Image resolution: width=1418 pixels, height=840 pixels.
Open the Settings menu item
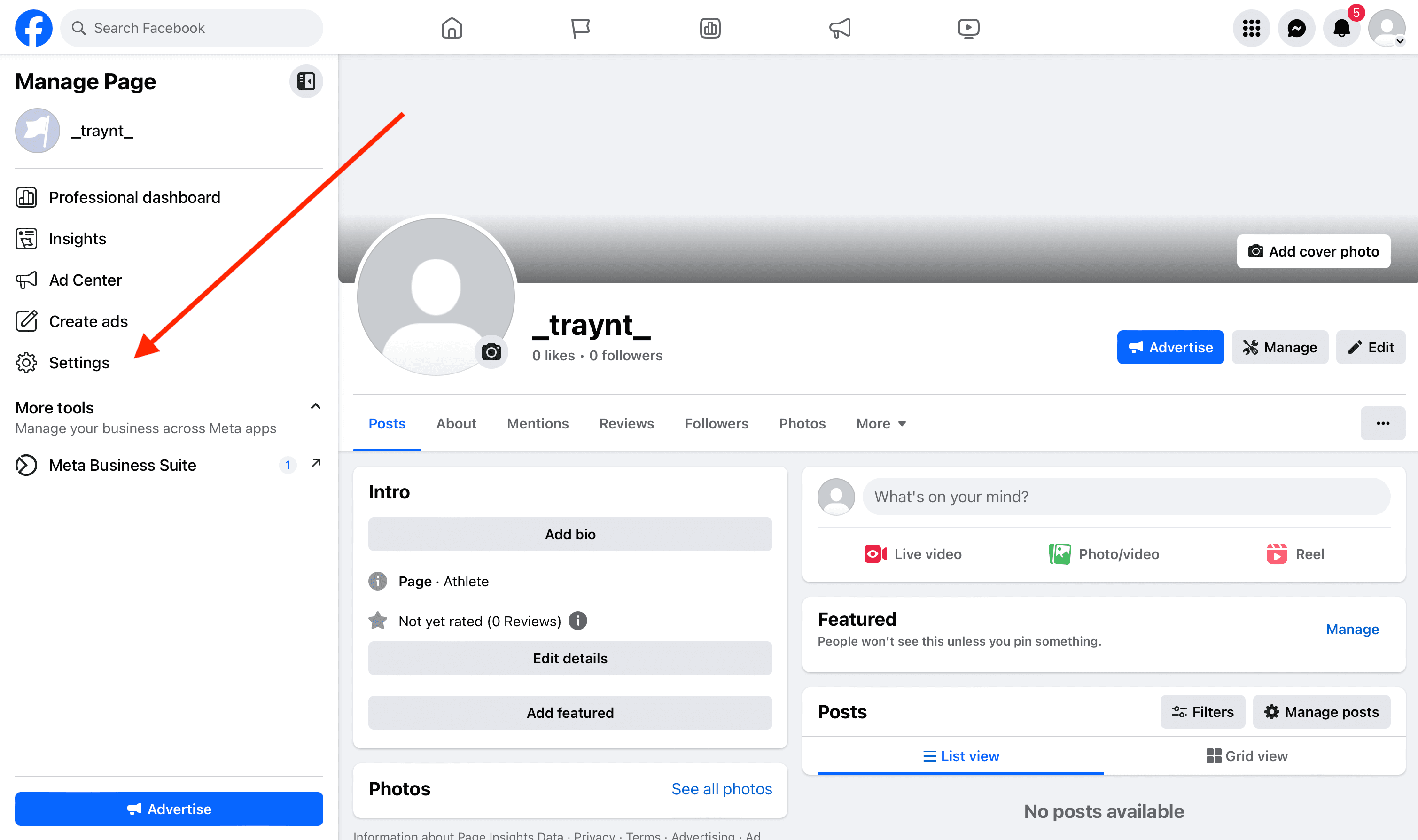click(78, 363)
